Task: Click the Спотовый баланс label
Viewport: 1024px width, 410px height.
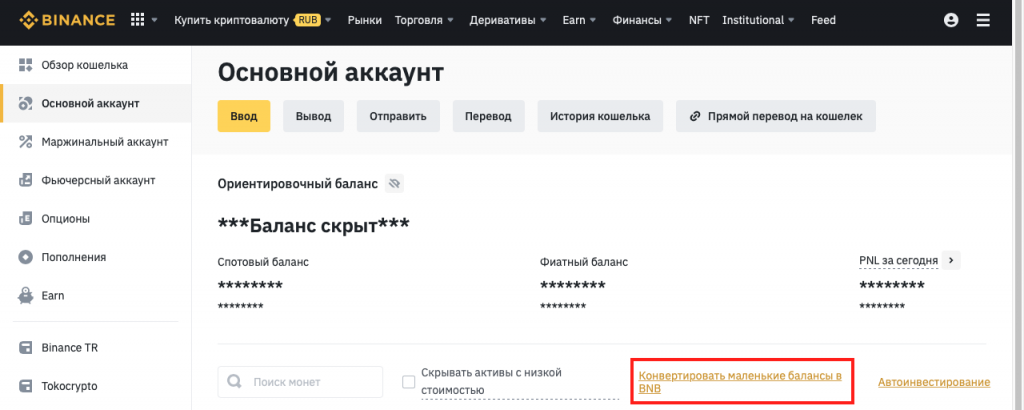Action: click(263, 262)
